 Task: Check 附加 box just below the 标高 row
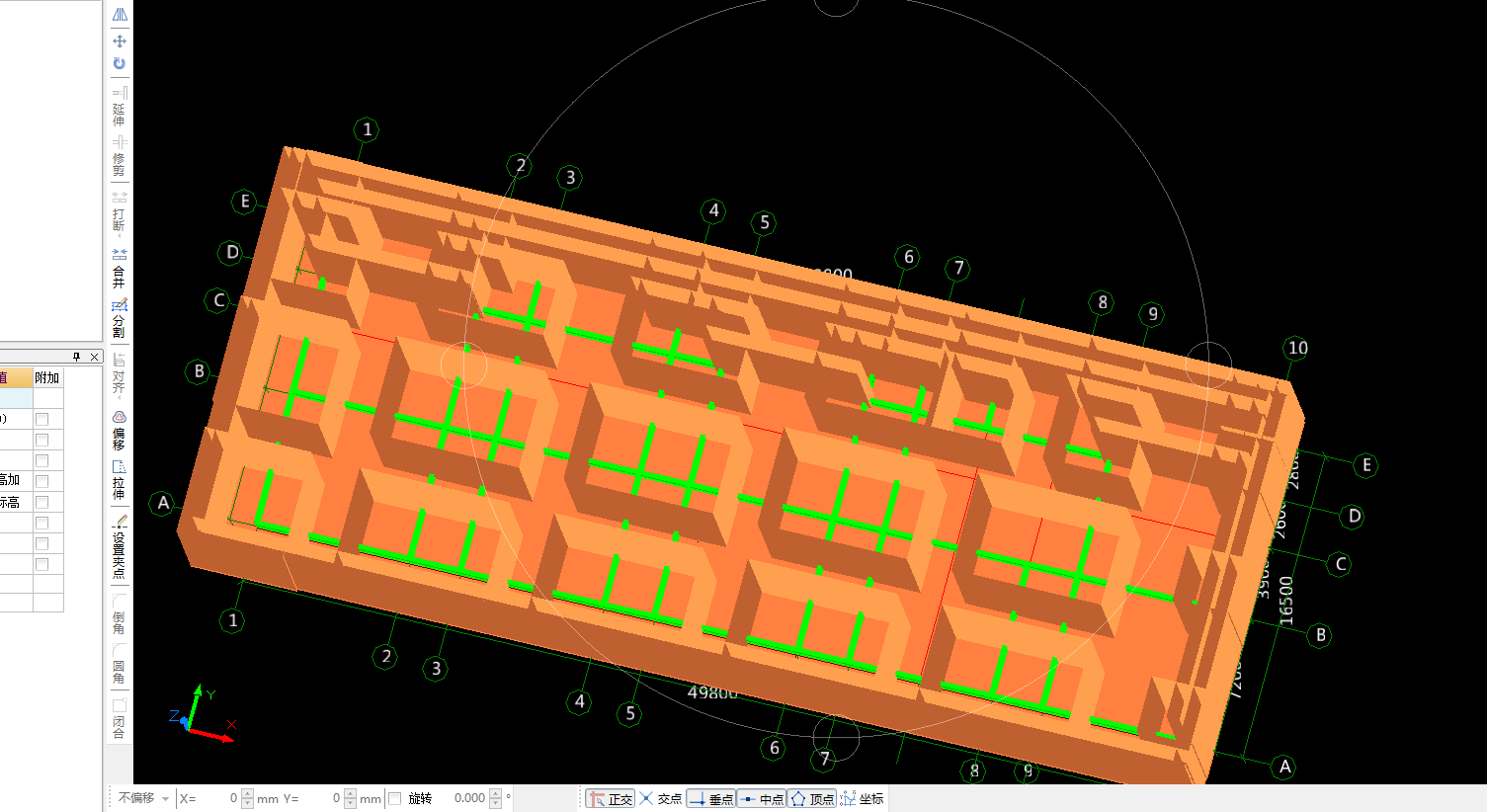[42, 523]
